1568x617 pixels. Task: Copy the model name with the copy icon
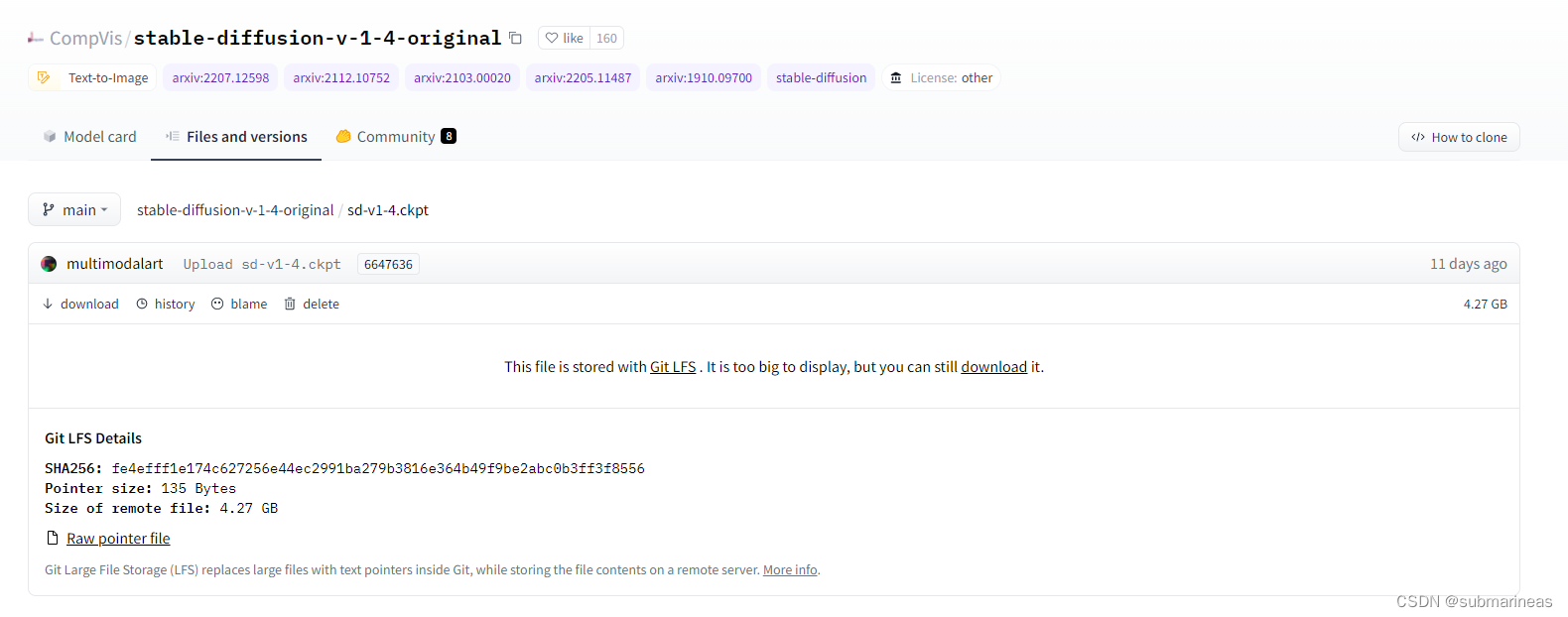click(x=515, y=38)
